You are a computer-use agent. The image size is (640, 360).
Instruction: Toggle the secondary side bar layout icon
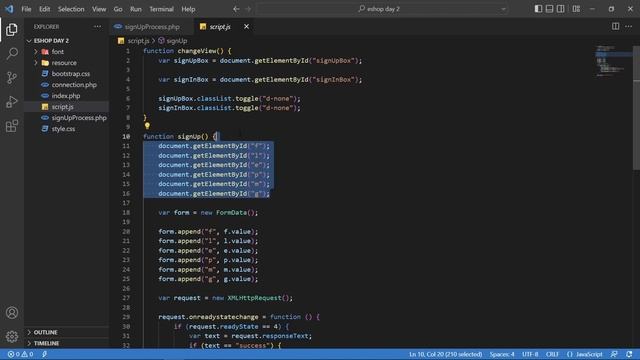(x=561, y=9)
